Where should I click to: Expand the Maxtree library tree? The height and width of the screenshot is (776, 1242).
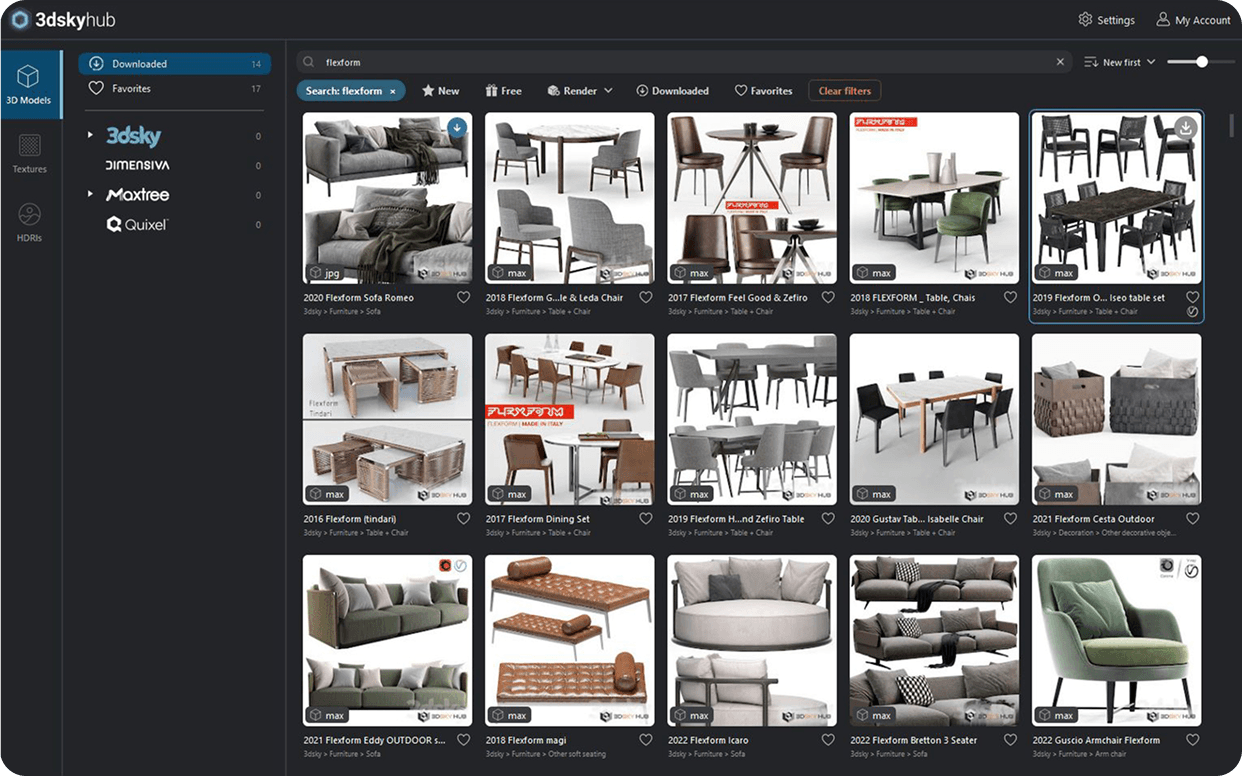point(90,194)
